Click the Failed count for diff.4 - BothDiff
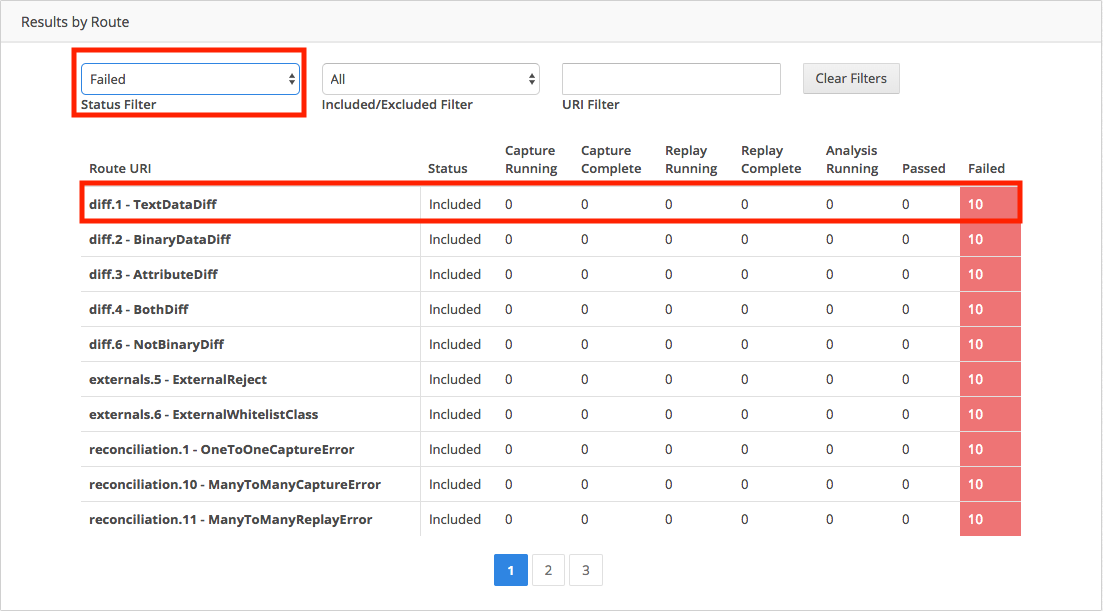Screen dimensions: 1103x611 click(990, 309)
